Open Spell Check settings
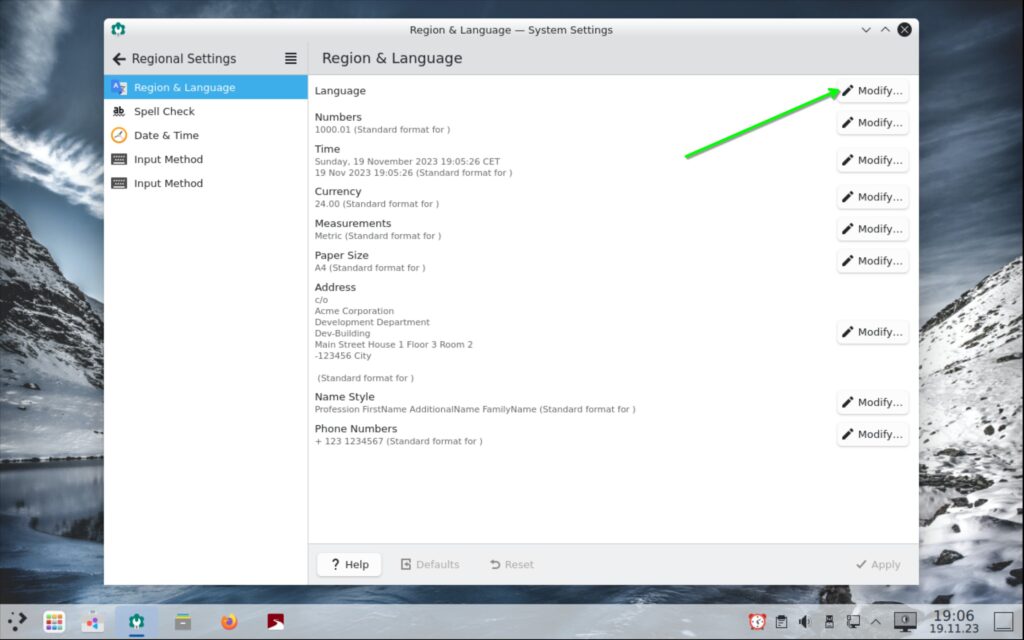Image resolution: width=1024 pixels, height=640 pixels. (206, 112)
